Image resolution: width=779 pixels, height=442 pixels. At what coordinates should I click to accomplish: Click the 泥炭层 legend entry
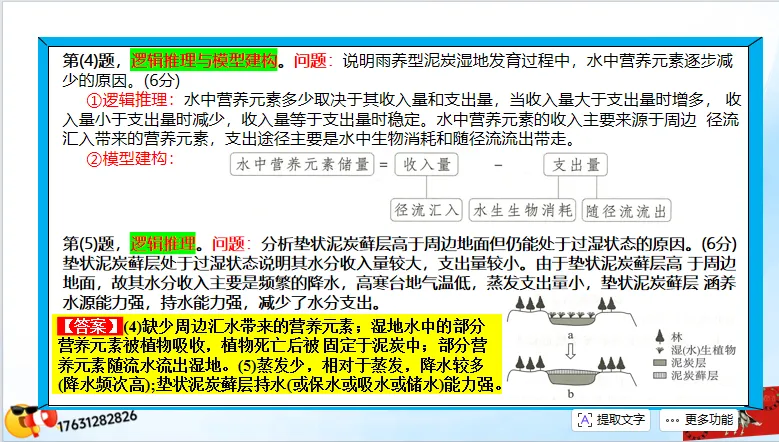(680, 363)
